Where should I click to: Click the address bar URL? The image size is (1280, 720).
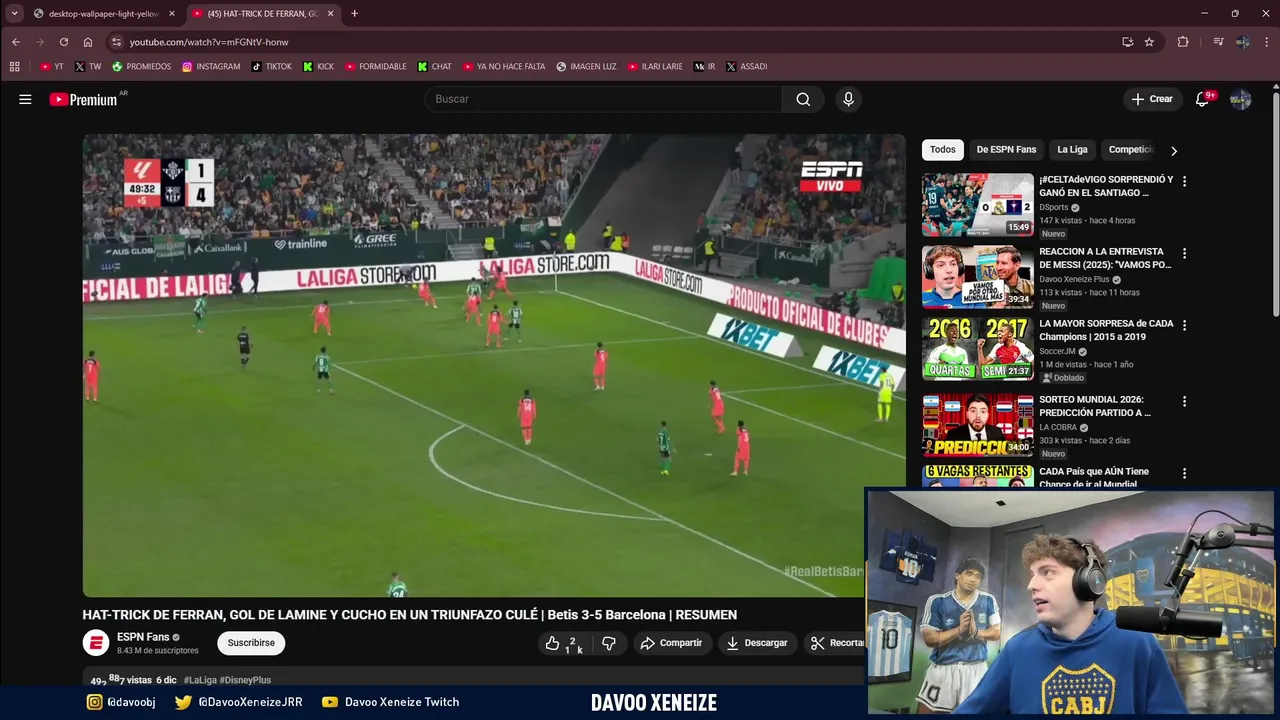[x=209, y=42]
